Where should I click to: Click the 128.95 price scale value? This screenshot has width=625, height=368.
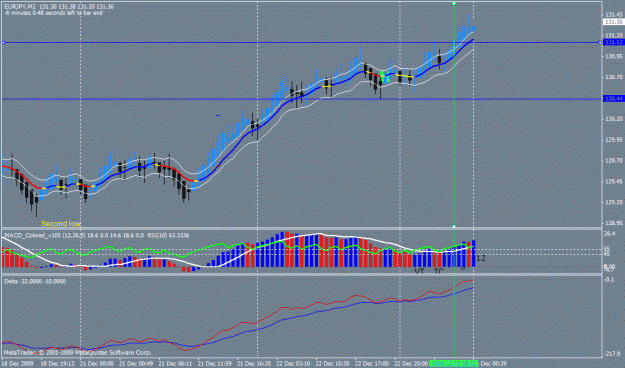[614, 223]
